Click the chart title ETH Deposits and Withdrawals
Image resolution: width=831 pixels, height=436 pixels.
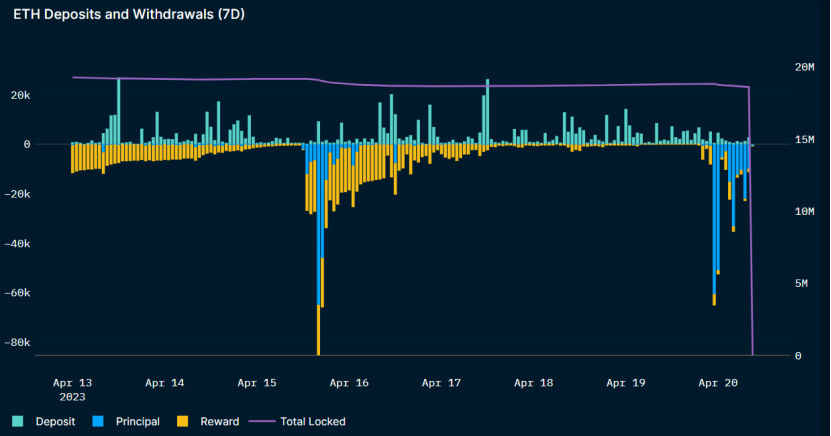[x=129, y=14]
